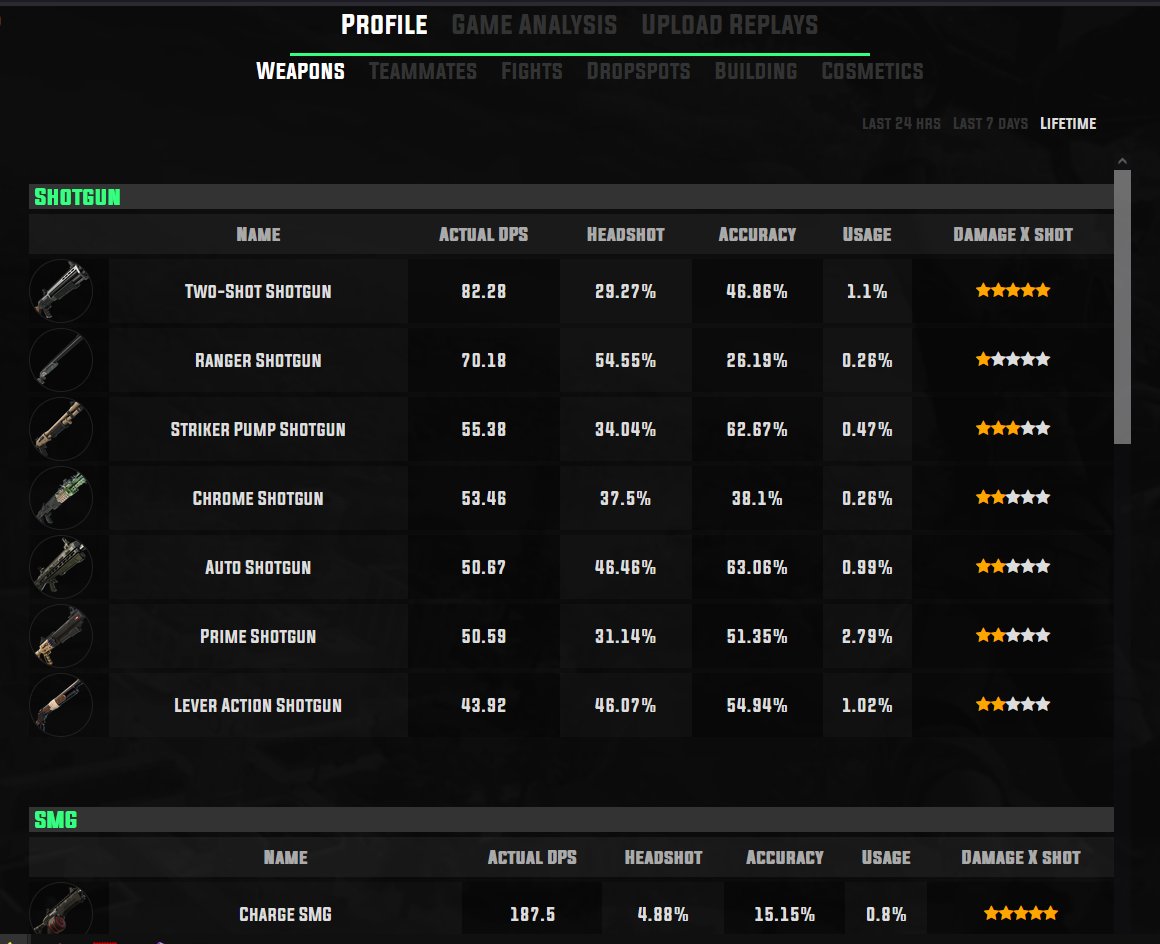Click the Two-Shot Shotgun name cell

point(258,291)
